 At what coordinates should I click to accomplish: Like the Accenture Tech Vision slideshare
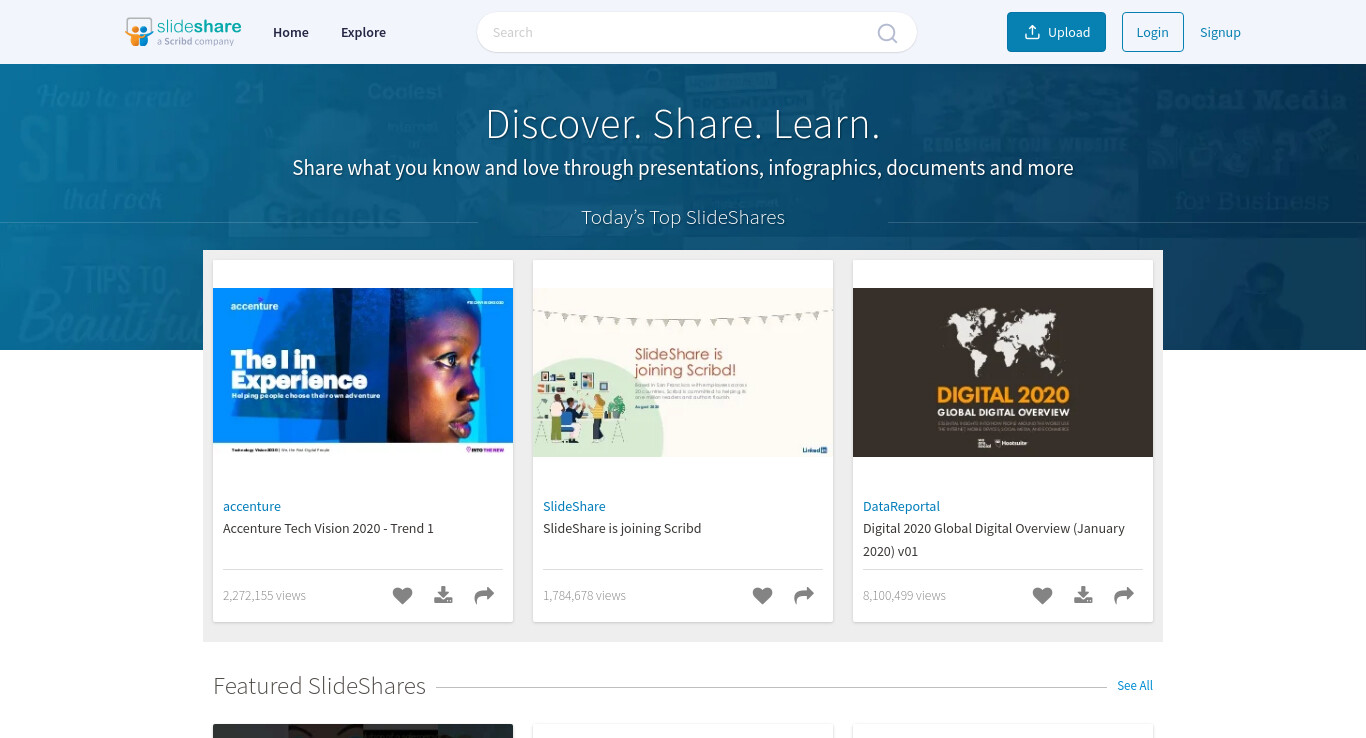402,596
